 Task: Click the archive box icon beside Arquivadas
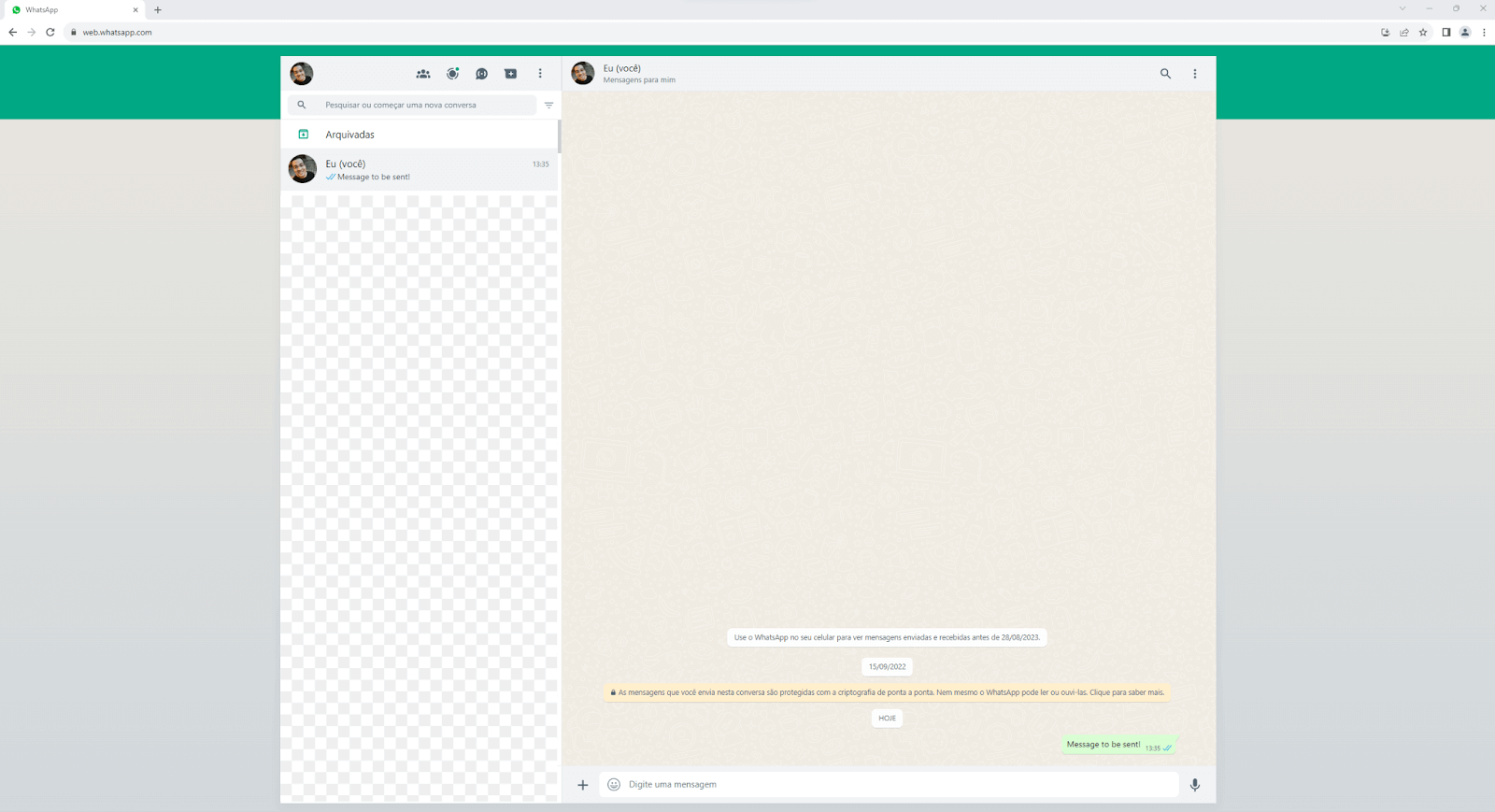(x=303, y=135)
